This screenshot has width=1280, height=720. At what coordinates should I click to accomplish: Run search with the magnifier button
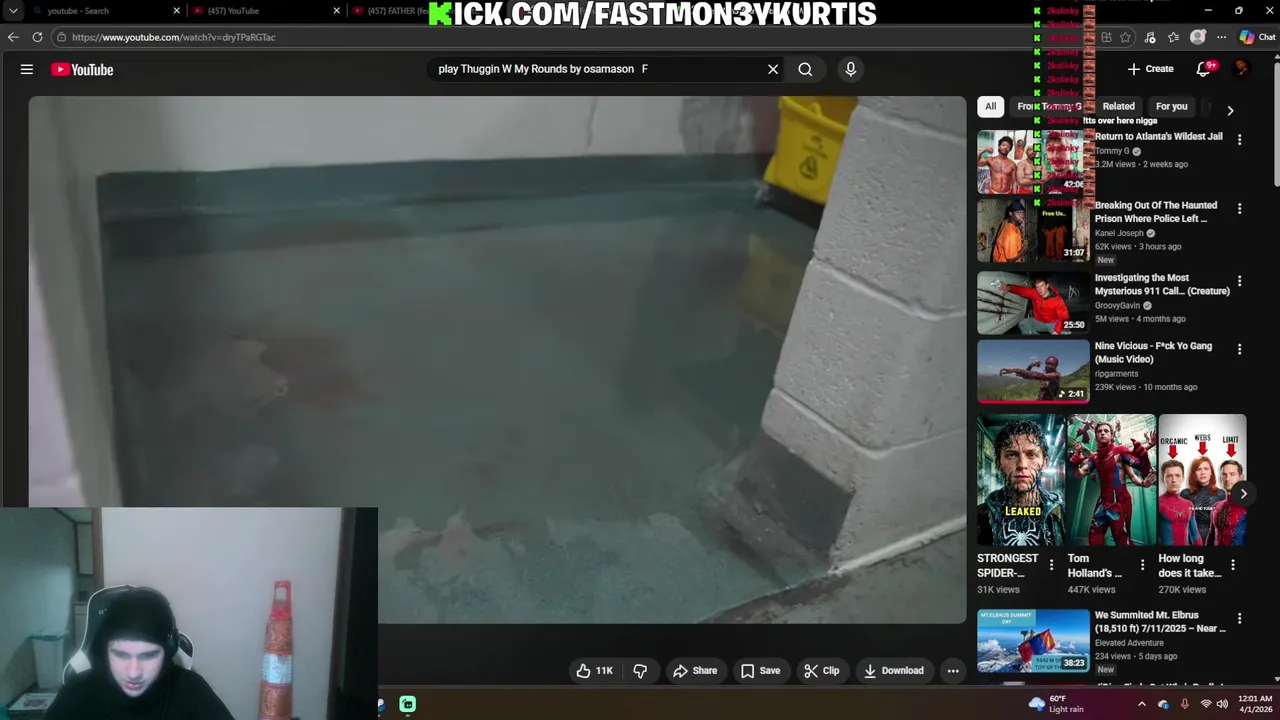[x=805, y=69]
